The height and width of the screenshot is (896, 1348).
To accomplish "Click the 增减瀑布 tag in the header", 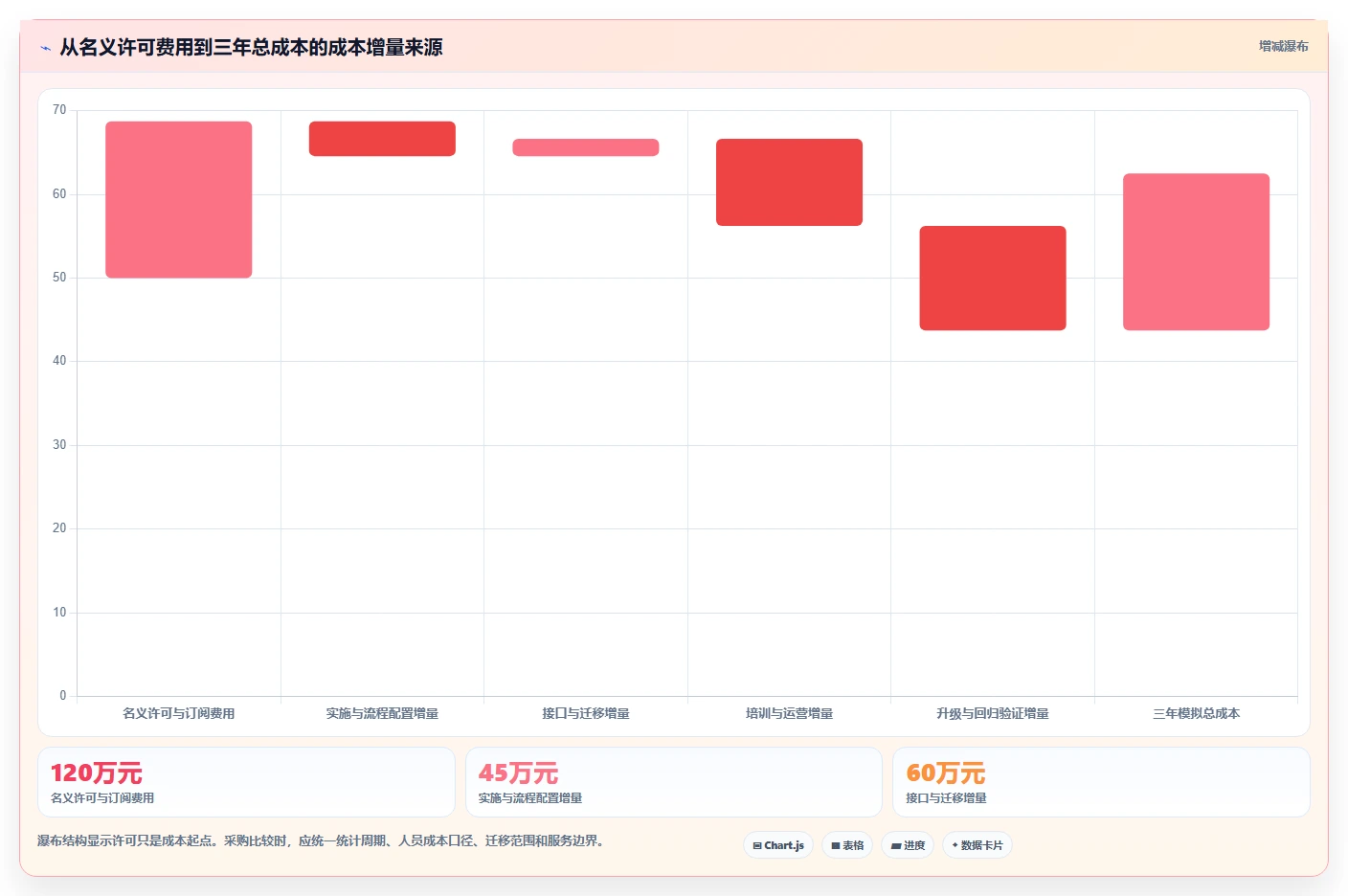I will 1284,46.
